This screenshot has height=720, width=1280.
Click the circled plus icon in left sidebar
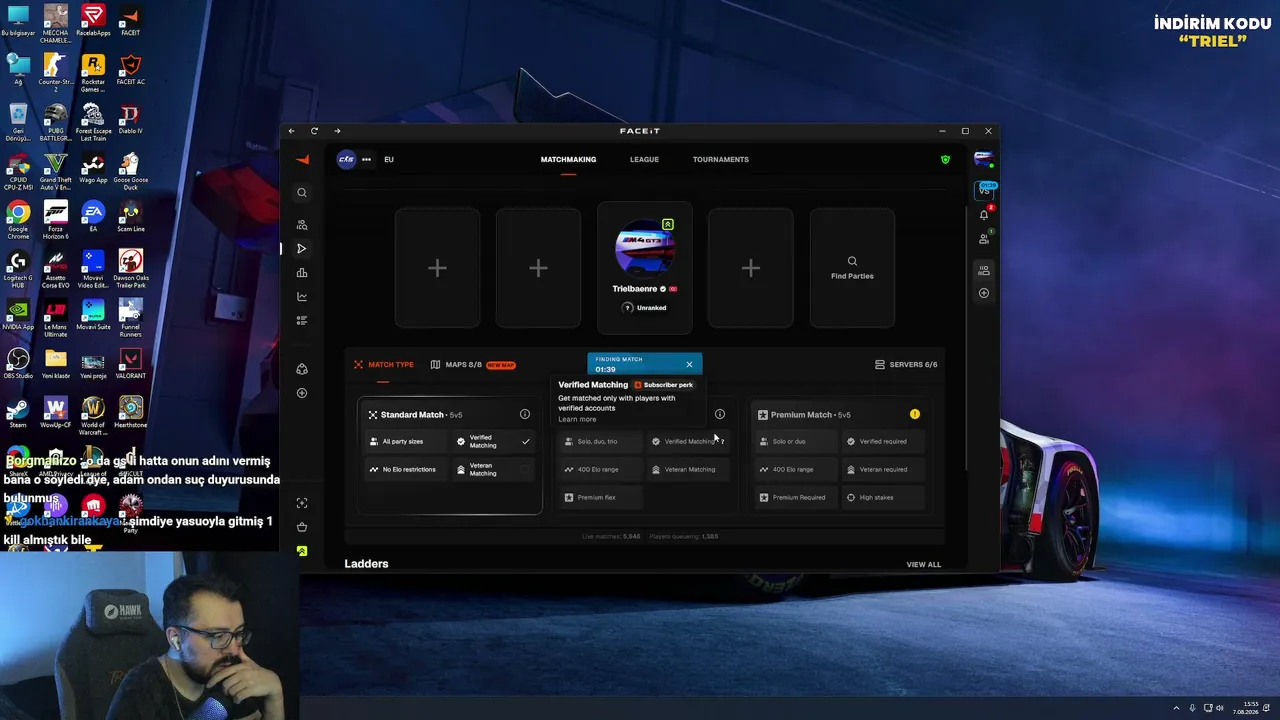click(x=302, y=393)
